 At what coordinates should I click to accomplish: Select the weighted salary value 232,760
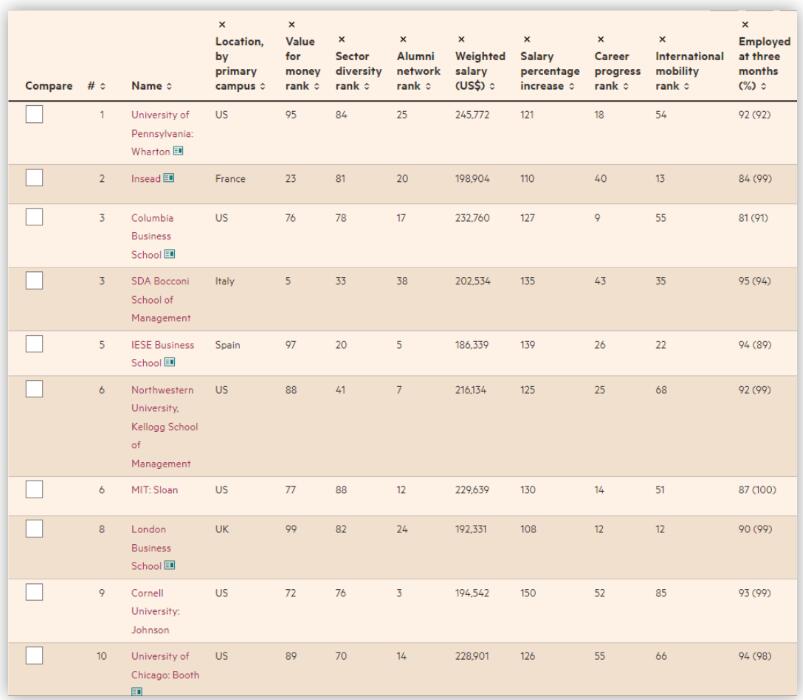[472, 218]
